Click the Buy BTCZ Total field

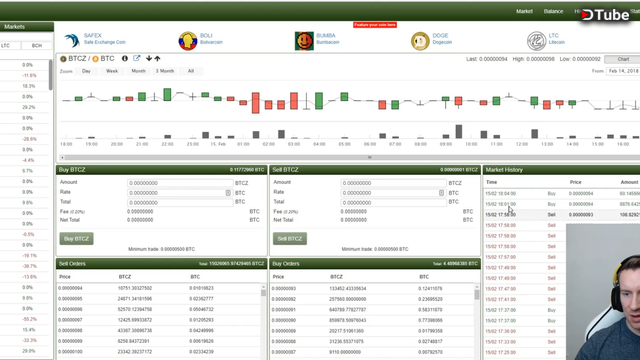pyautogui.click(x=180, y=202)
